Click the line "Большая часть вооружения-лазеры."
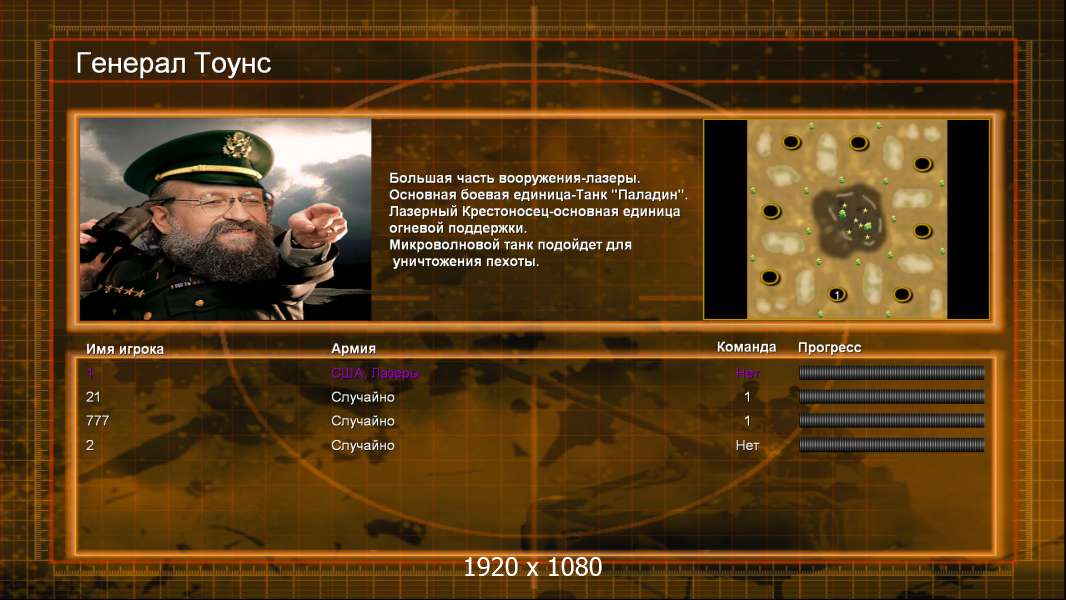 (515, 178)
